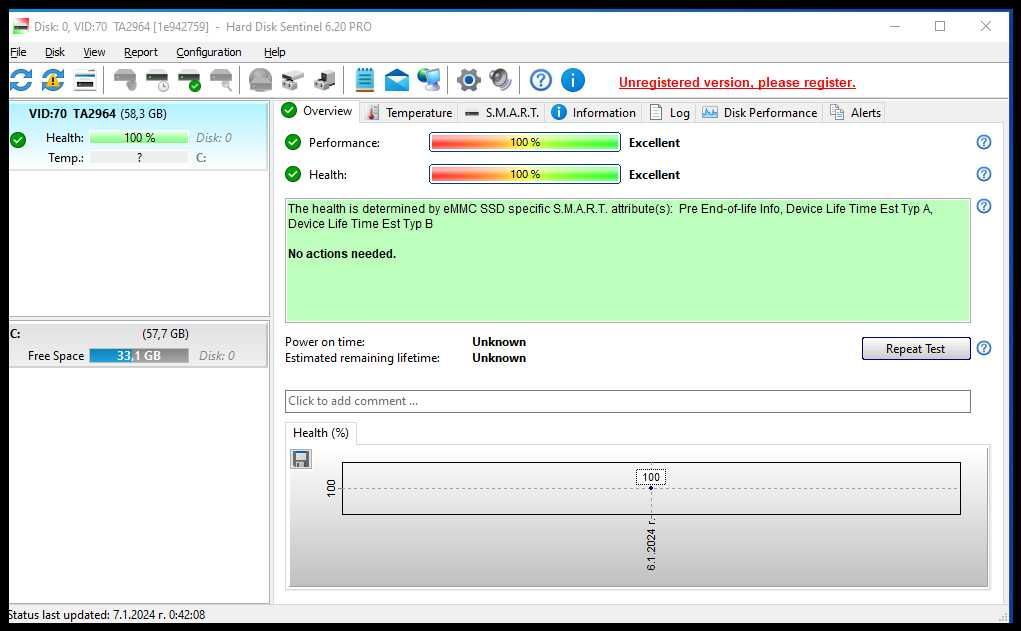Click the speaker sound toolbar icon
Viewport: 1021px width, 631px height.
tap(500, 81)
